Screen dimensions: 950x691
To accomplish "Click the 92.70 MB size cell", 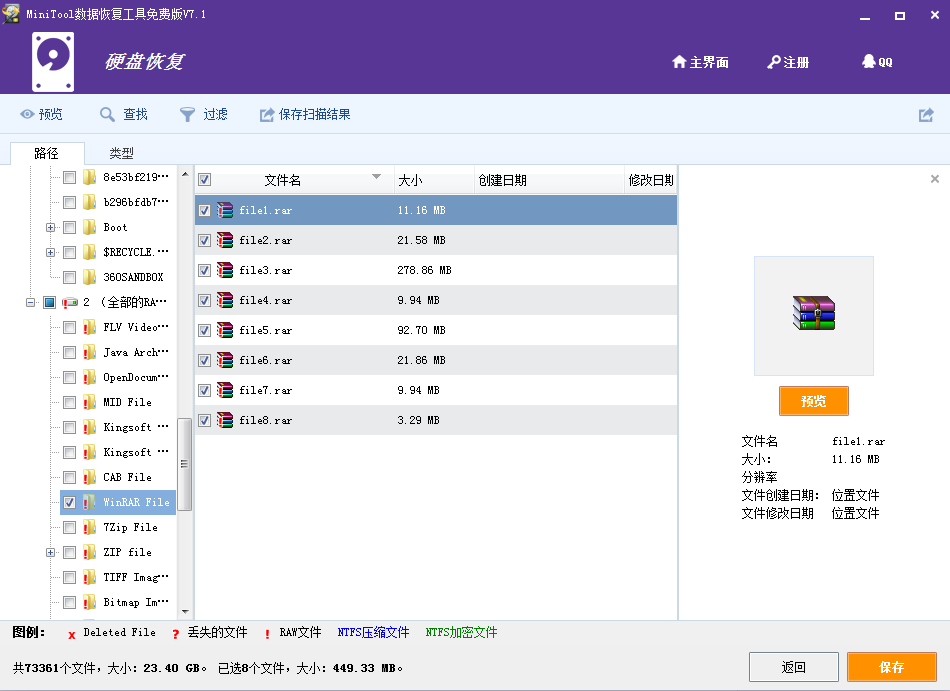I will (421, 330).
